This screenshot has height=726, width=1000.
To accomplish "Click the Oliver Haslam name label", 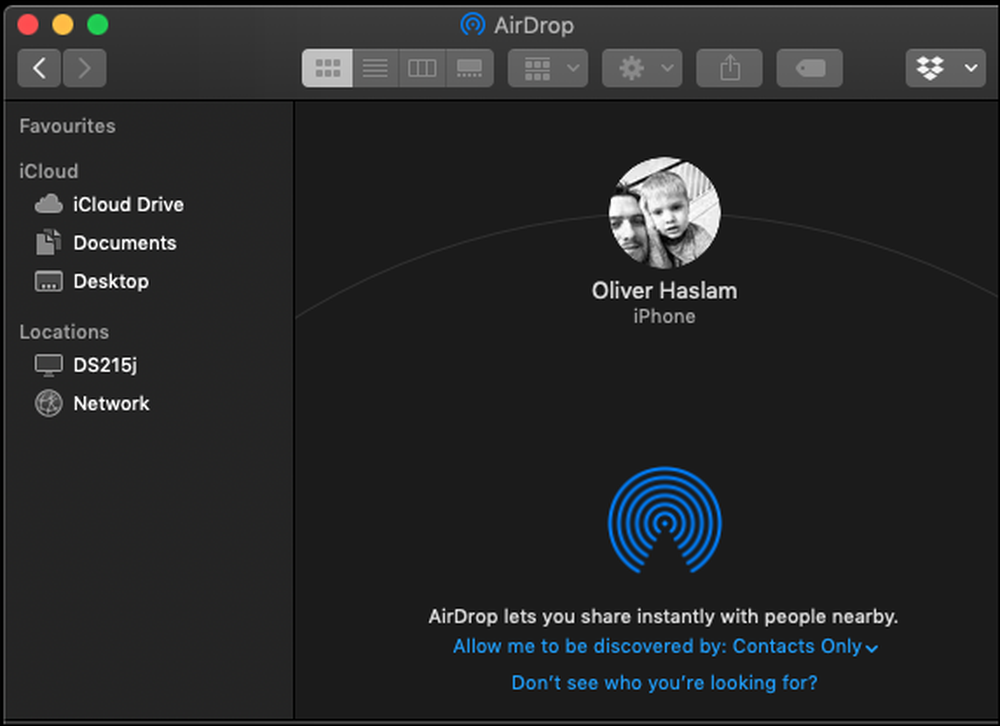I will pyautogui.click(x=665, y=291).
